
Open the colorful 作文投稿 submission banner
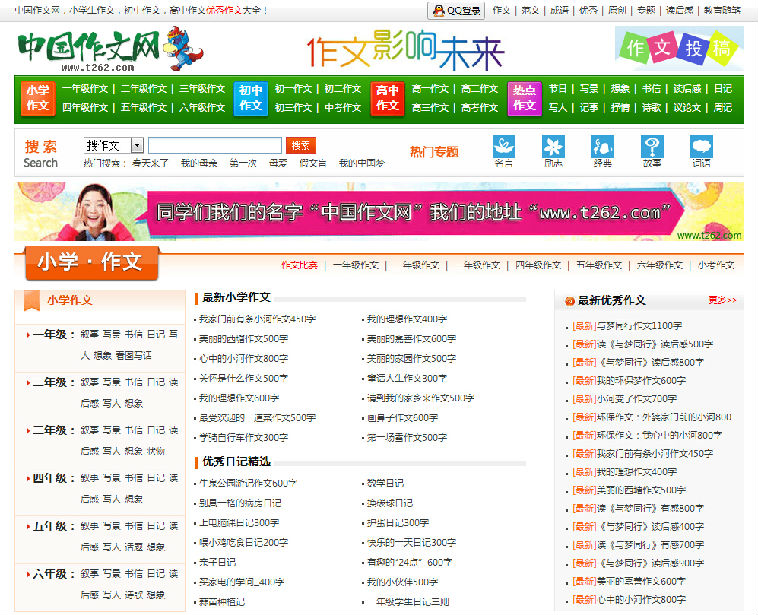coord(679,49)
